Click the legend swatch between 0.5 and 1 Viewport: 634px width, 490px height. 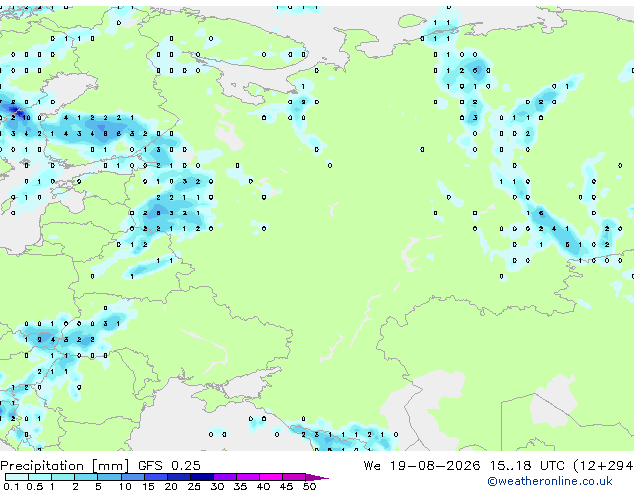click(x=40, y=477)
